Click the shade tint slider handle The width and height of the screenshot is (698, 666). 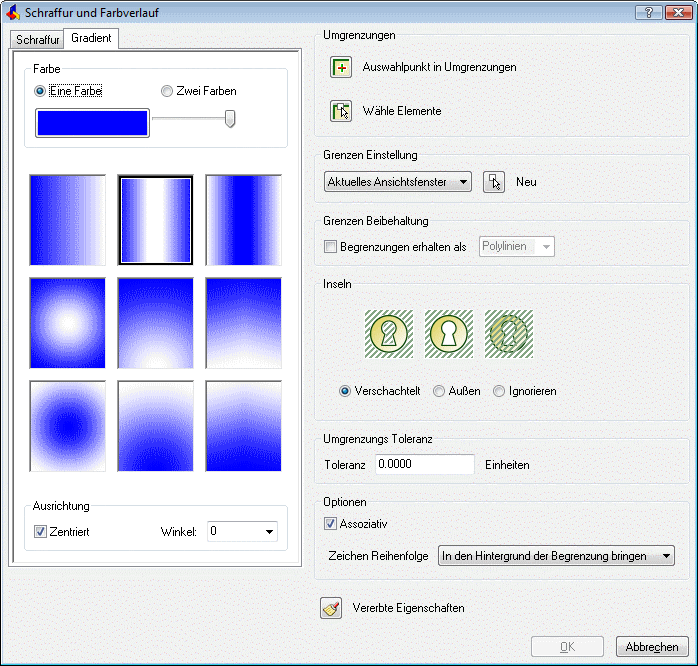click(230, 119)
